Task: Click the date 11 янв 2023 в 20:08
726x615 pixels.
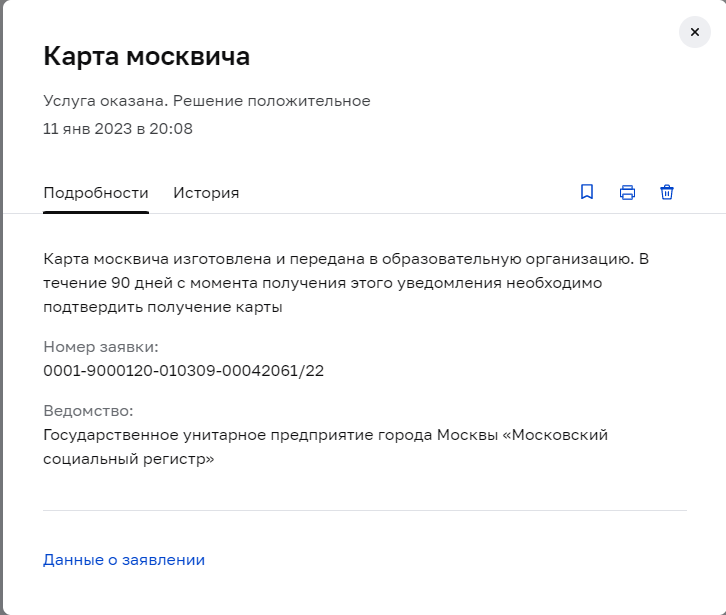Action: click(x=118, y=129)
